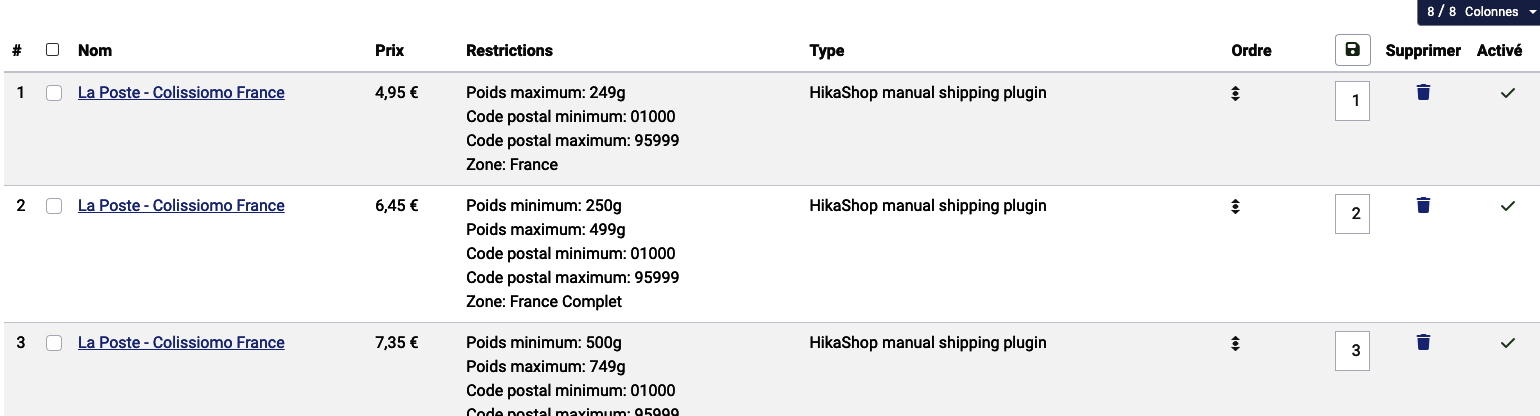1540x416 pixels.
Task: Disable the 6,45 € shipping method checkmark
Action: [x=1508, y=206]
